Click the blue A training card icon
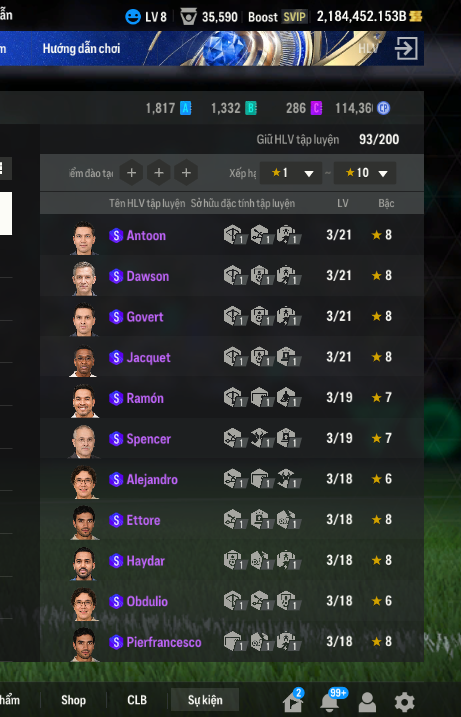This screenshot has height=717, width=461. point(185,108)
